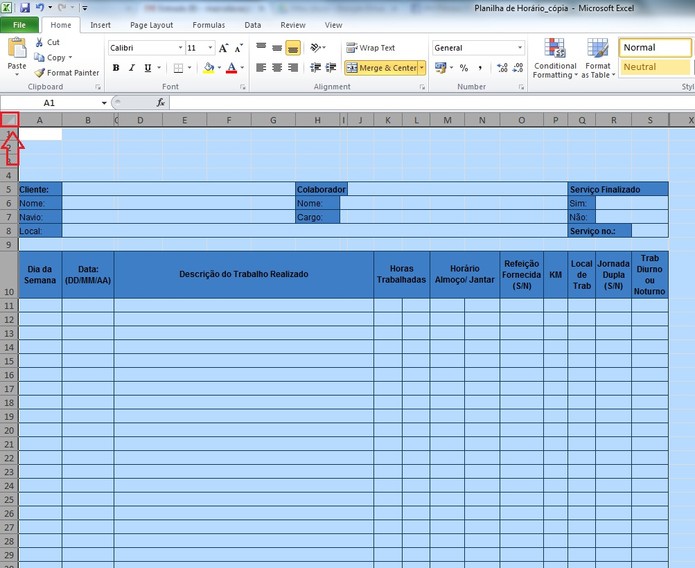Toggle Italic formatting

pyautogui.click(x=132, y=68)
